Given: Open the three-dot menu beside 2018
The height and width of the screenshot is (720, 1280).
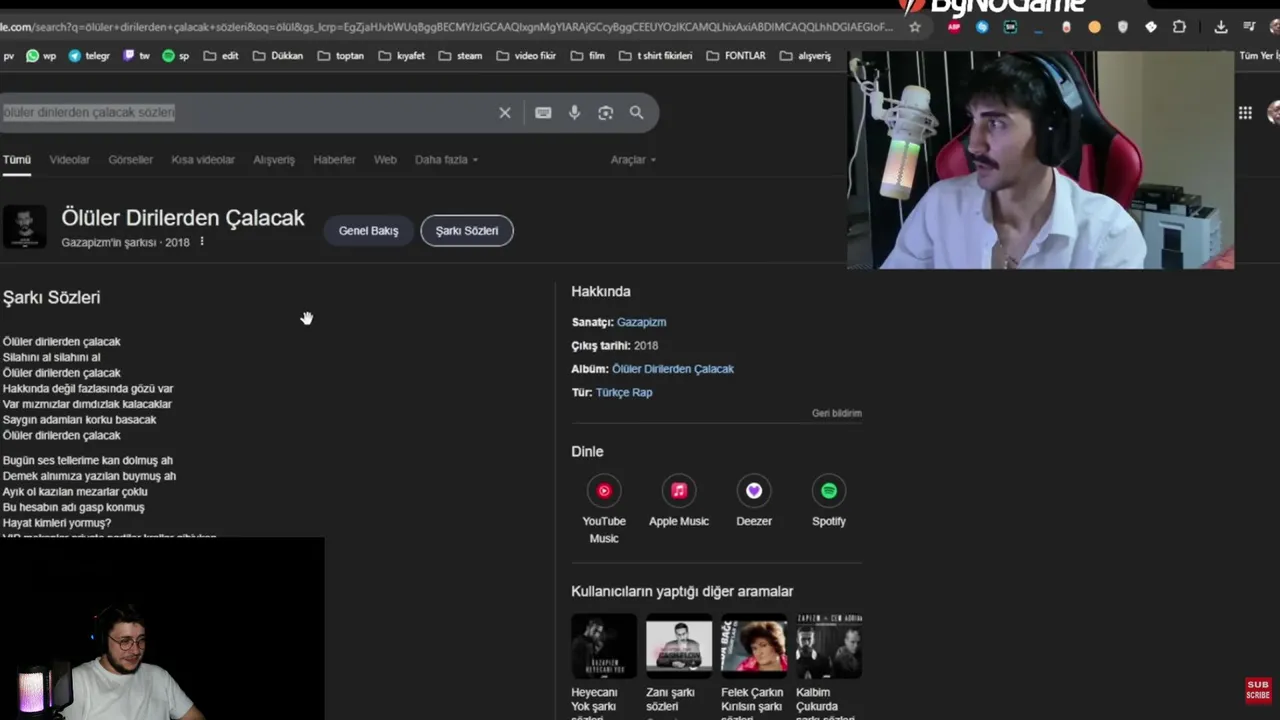Looking at the screenshot, I should pos(202,242).
